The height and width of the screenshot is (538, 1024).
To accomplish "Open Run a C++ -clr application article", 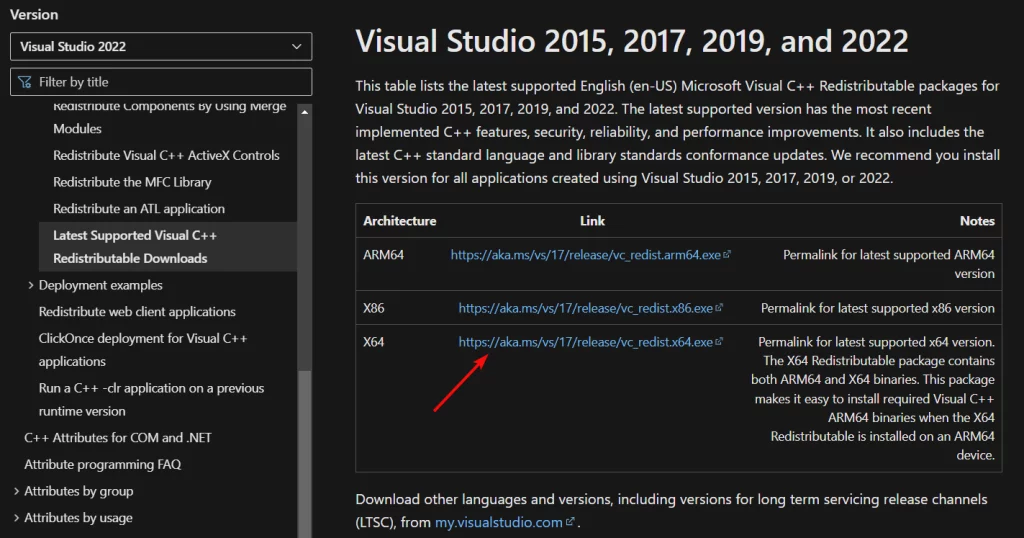I will [151, 400].
